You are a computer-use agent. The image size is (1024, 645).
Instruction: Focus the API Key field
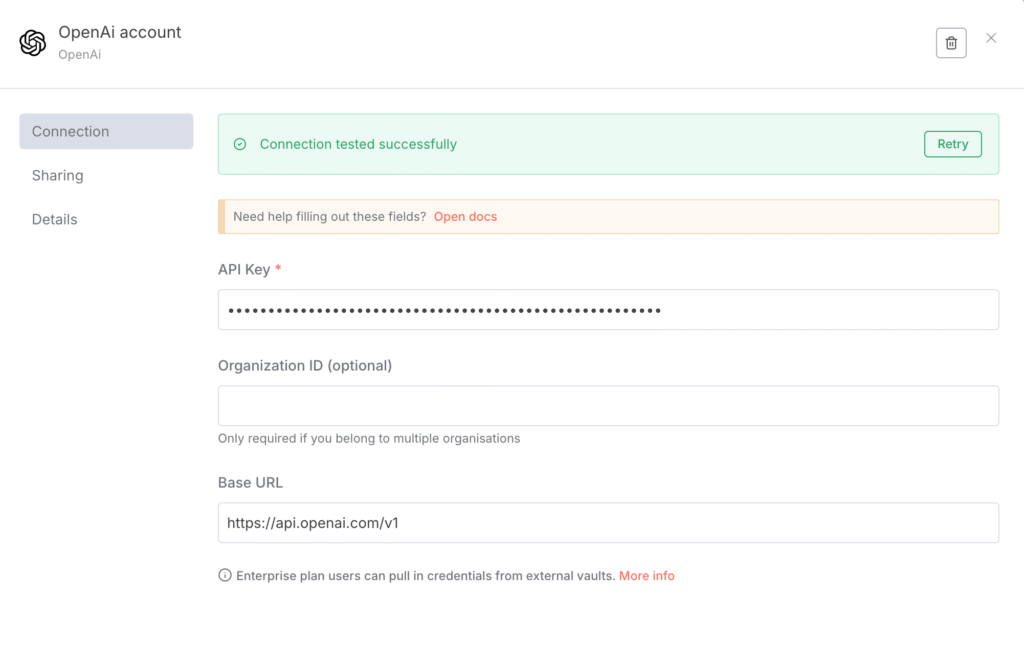coord(608,310)
